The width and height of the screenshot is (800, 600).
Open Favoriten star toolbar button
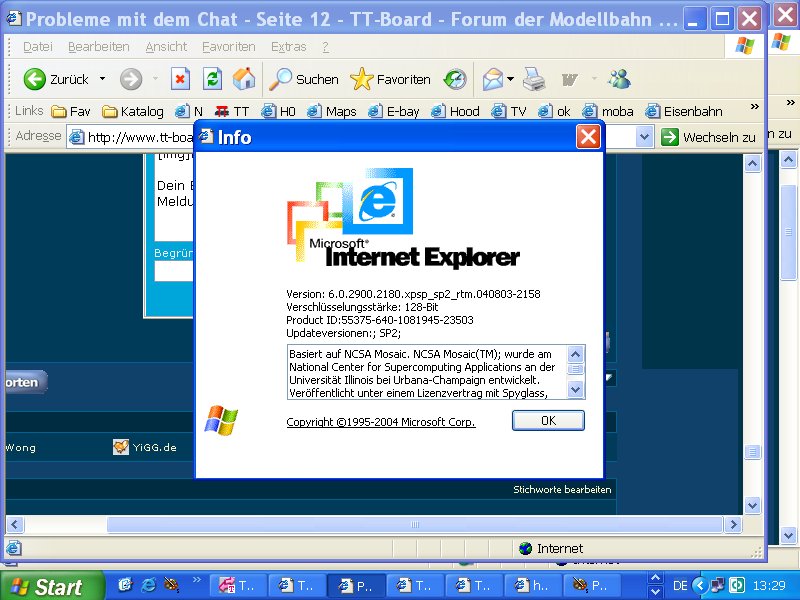click(x=391, y=79)
